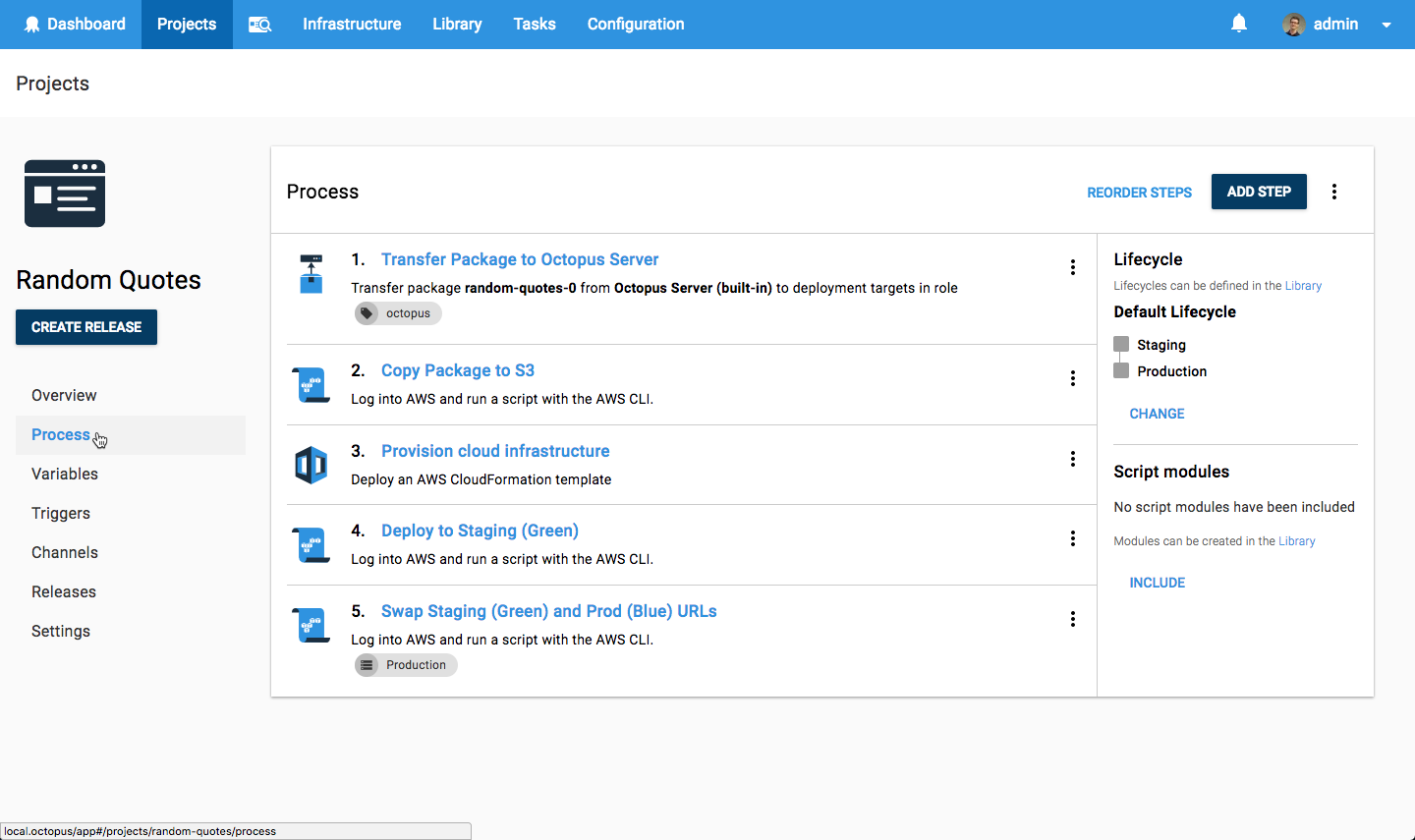Select the Deploy to Staging (Green) script icon

(x=311, y=543)
